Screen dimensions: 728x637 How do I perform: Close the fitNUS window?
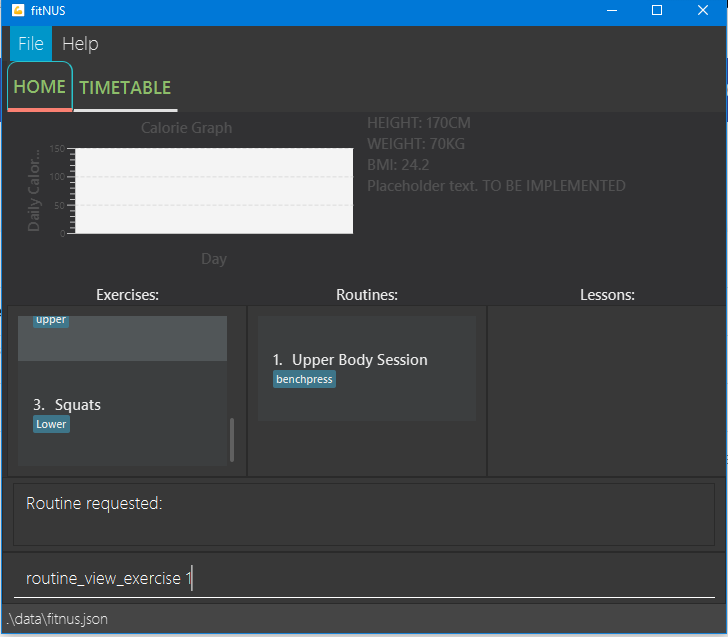click(703, 10)
